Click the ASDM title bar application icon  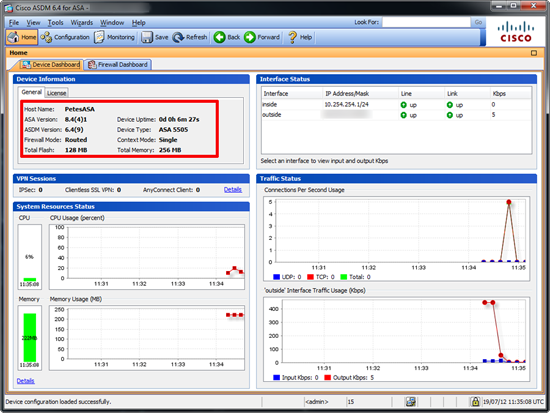9,7
